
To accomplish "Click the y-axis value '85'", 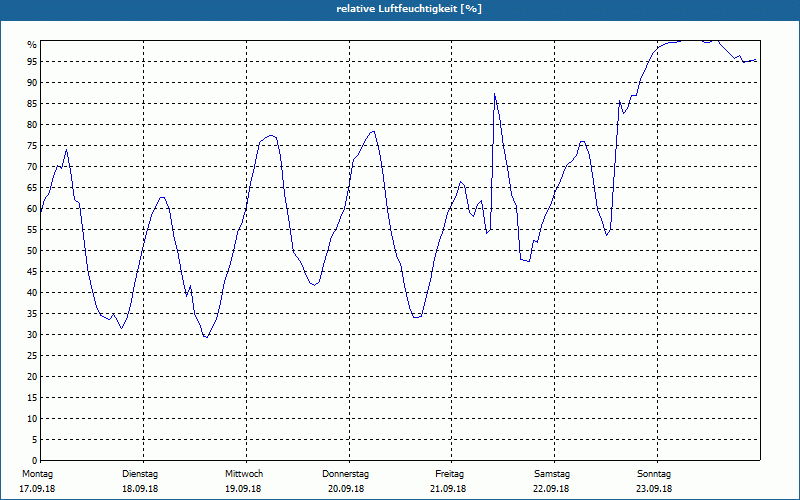I will point(32,104).
